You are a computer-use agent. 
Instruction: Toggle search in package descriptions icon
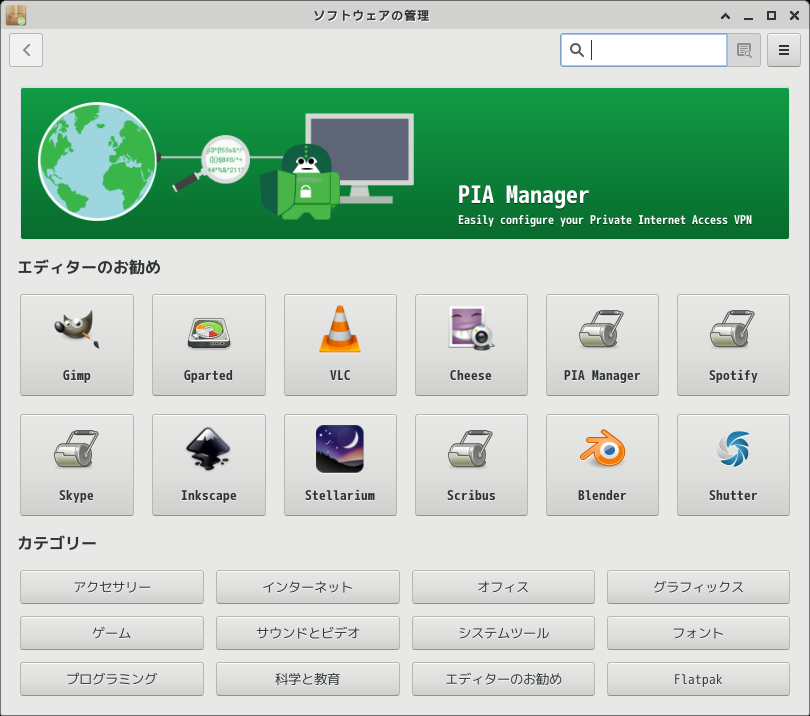(x=744, y=50)
